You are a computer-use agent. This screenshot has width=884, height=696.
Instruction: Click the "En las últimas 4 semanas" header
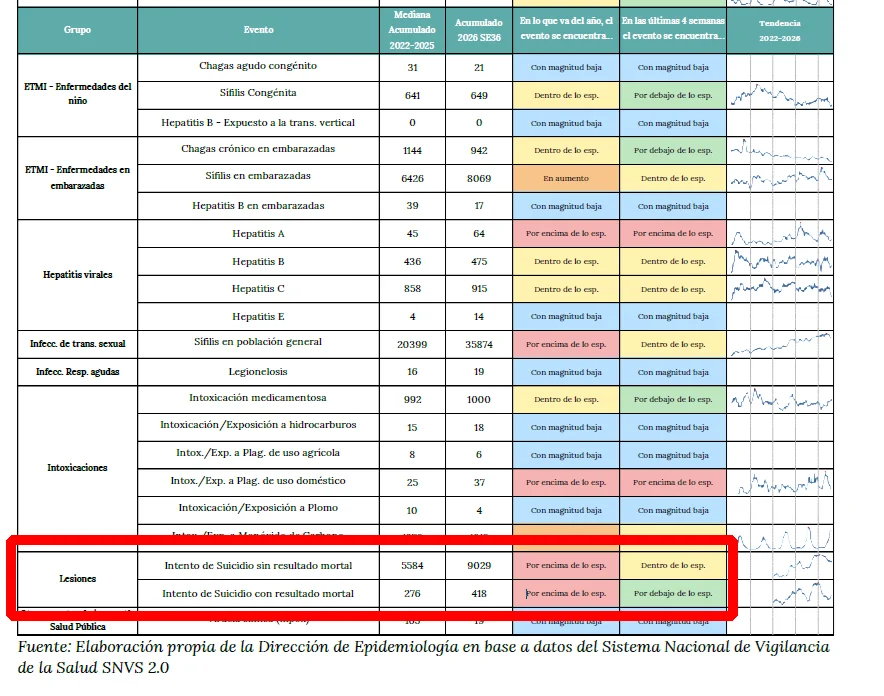click(673, 28)
